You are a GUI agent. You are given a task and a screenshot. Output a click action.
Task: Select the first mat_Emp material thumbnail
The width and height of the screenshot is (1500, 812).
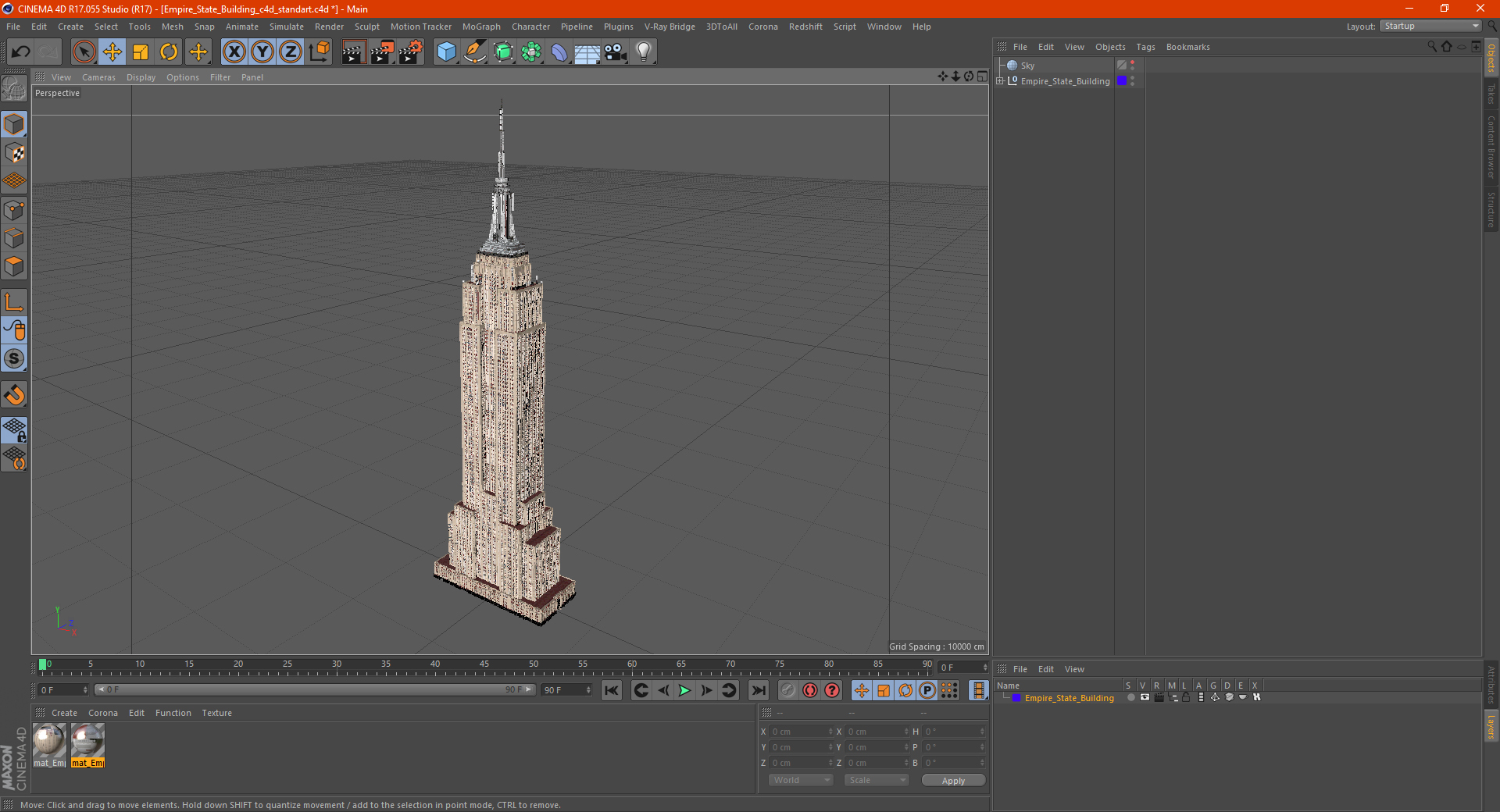click(49, 746)
